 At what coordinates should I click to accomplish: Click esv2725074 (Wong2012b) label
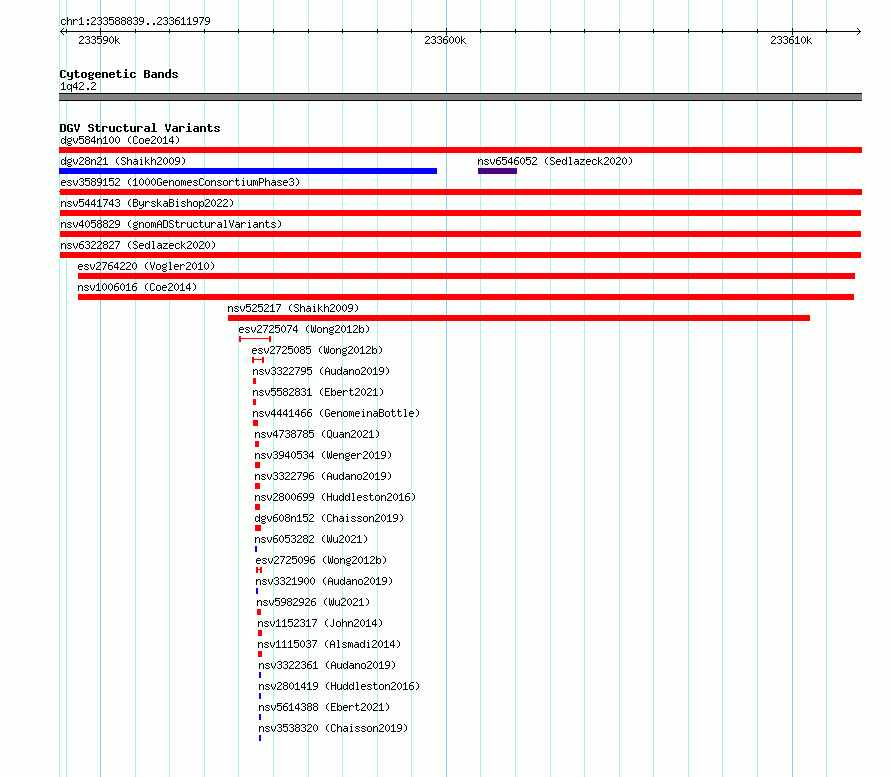point(304,329)
